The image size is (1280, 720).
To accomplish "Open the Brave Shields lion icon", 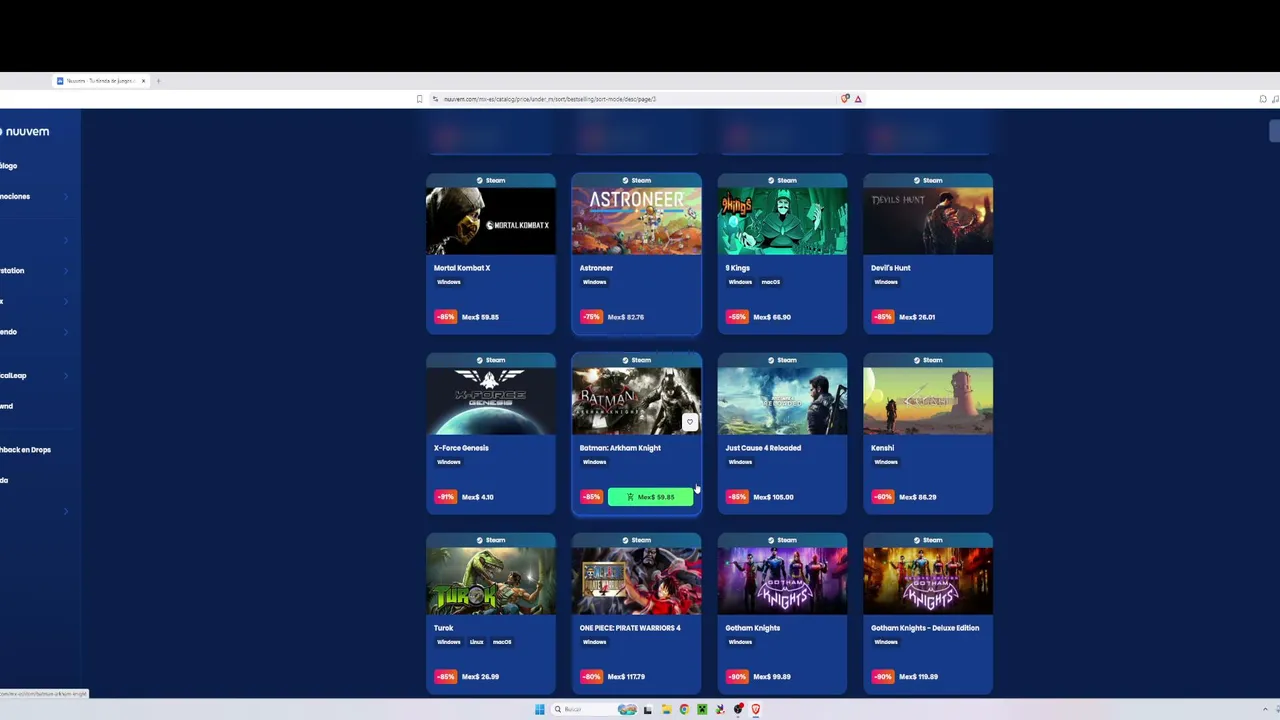I will coord(845,99).
